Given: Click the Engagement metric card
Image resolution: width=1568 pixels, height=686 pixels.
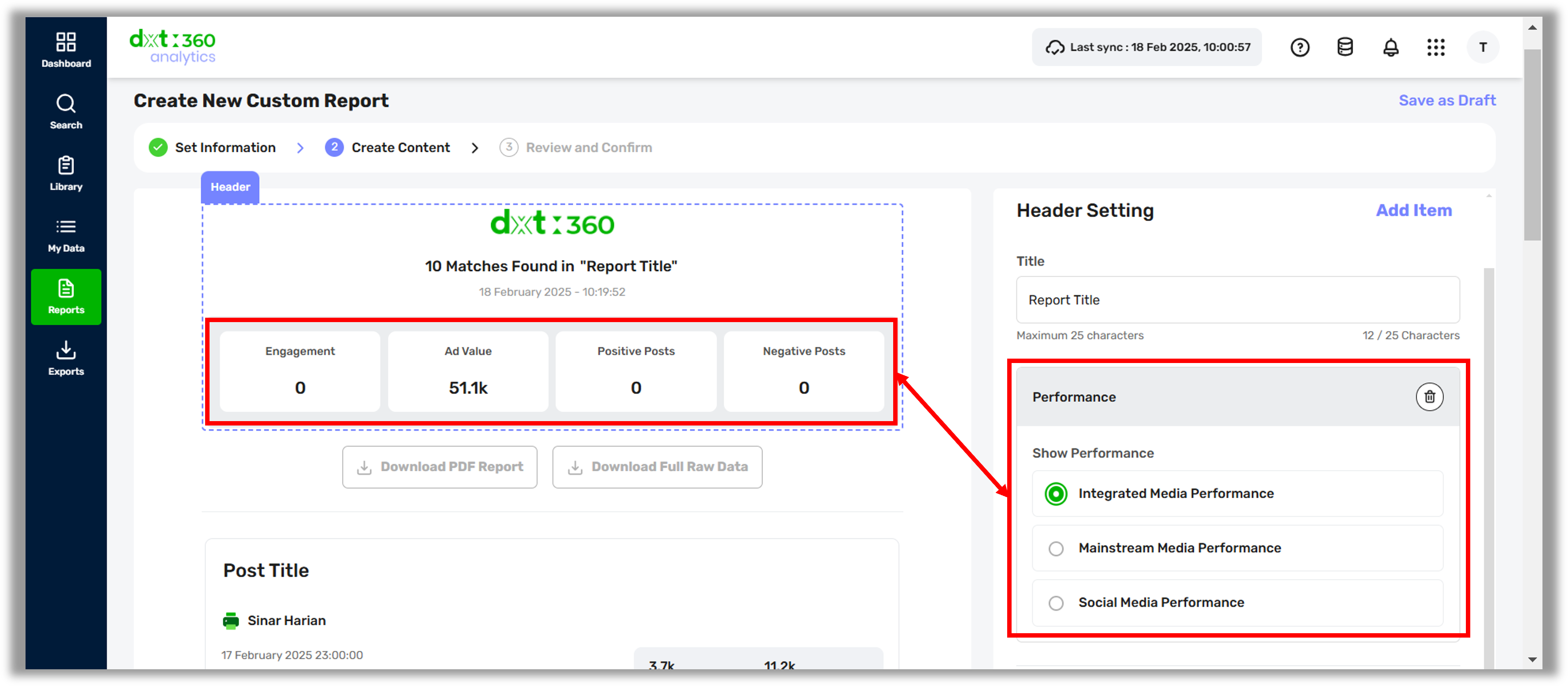Looking at the screenshot, I should coord(300,371).
